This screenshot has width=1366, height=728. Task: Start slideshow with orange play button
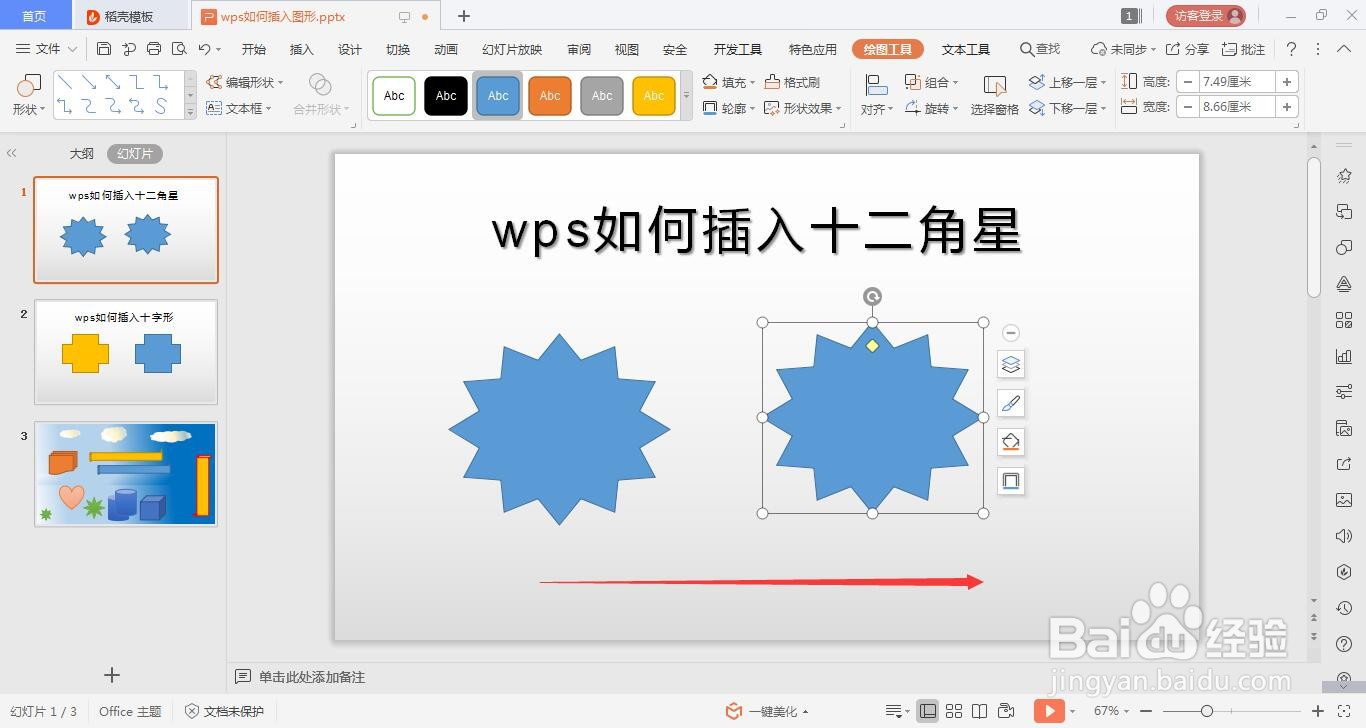point(1049,711)
